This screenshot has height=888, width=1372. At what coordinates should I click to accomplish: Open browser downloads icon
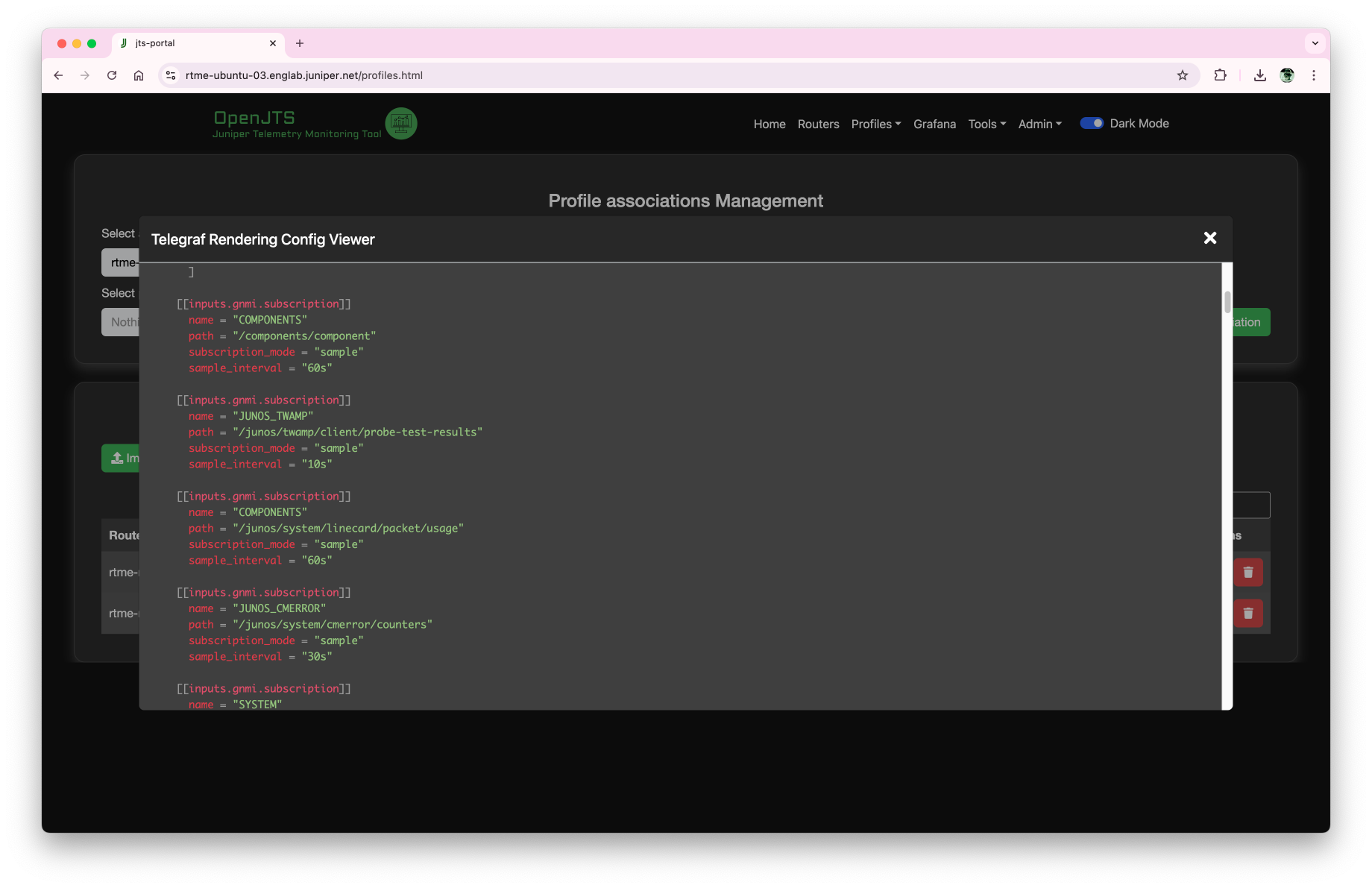pos(1259,75)
